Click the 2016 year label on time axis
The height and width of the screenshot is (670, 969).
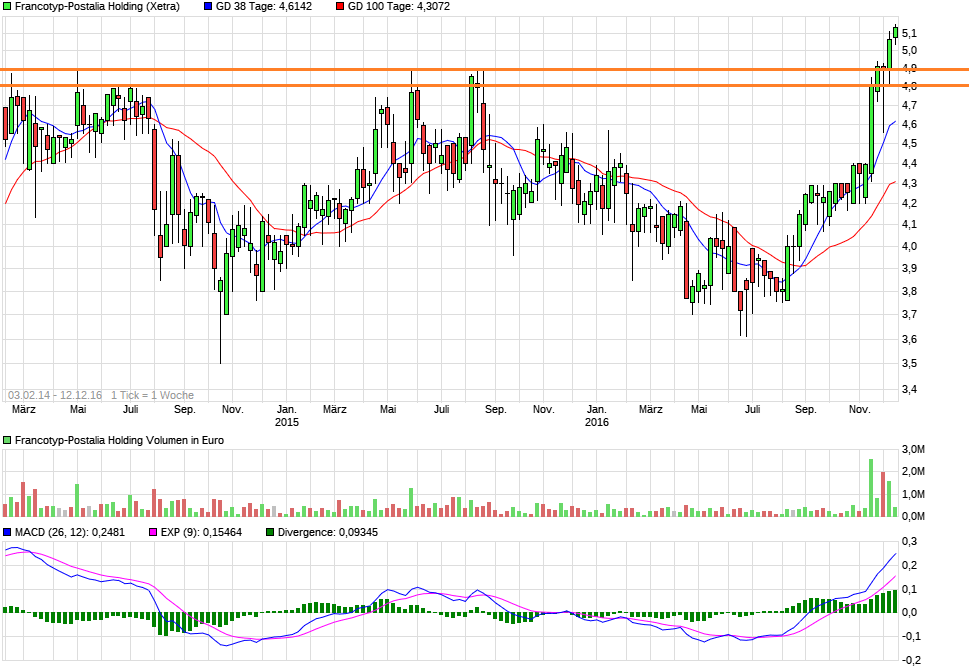tap(597, 422)
